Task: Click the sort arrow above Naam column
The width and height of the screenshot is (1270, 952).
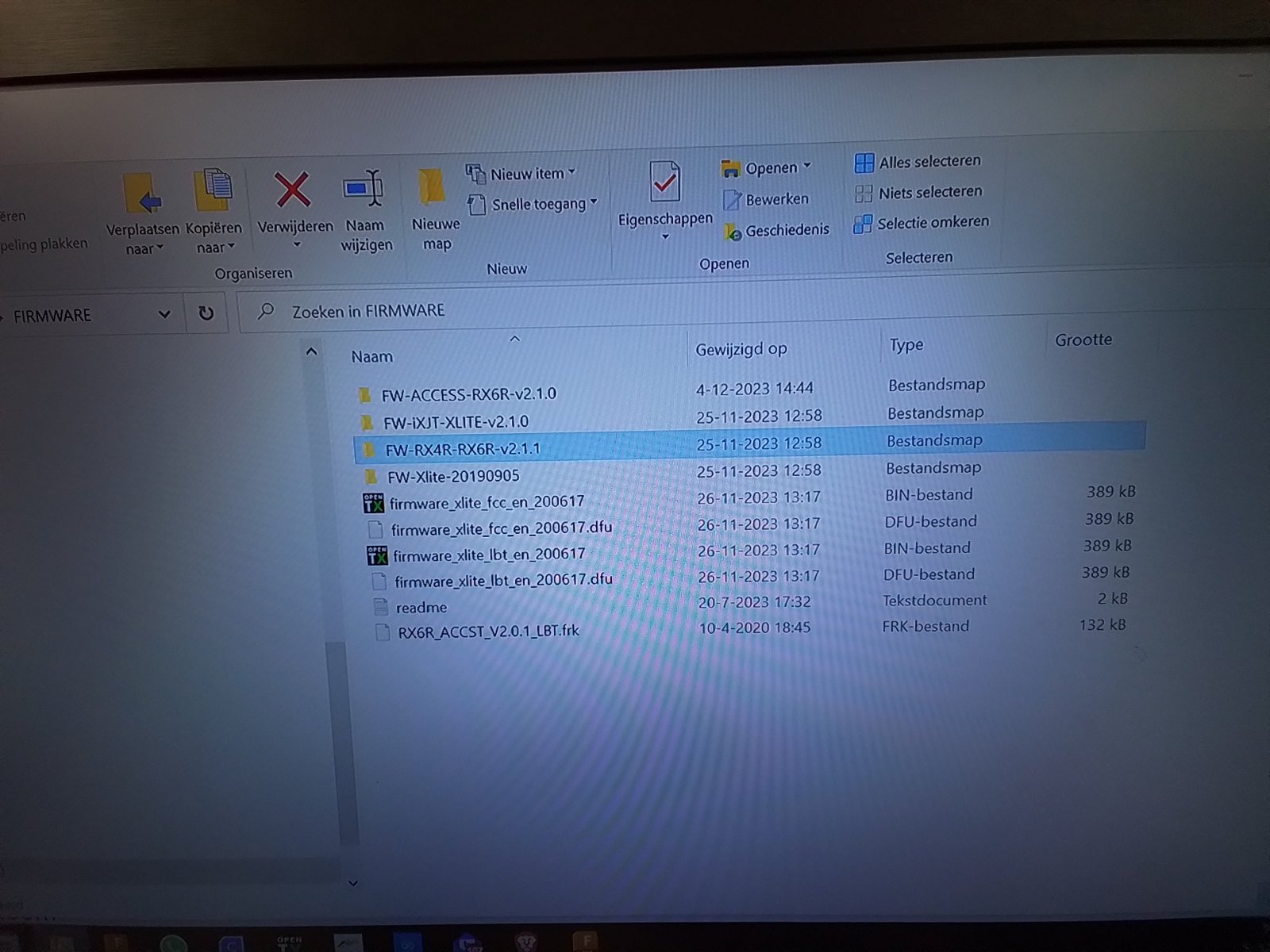Action: click(x=514, y=339)
